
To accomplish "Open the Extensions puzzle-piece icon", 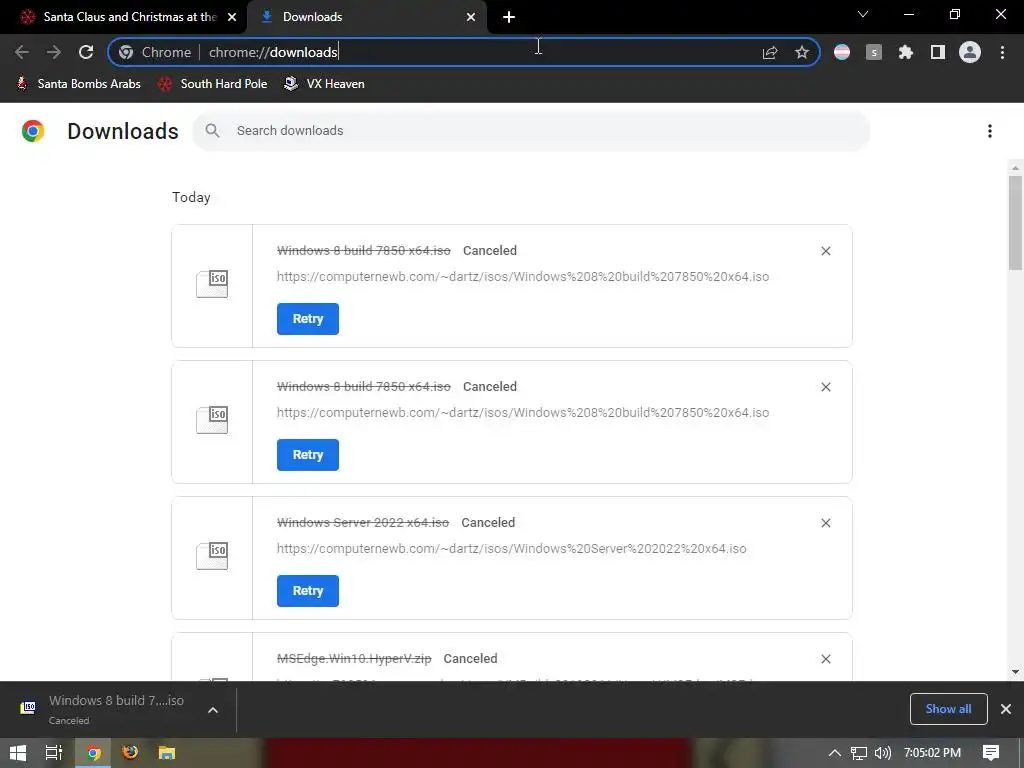I will tap(906, 52).
